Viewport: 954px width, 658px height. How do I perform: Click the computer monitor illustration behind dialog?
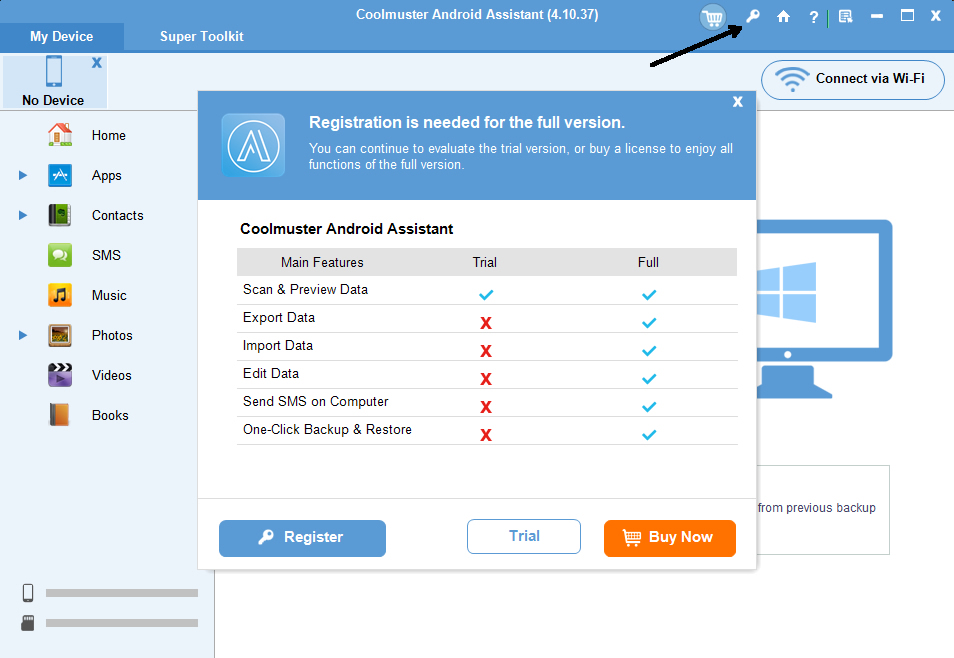tap(824, 309)
